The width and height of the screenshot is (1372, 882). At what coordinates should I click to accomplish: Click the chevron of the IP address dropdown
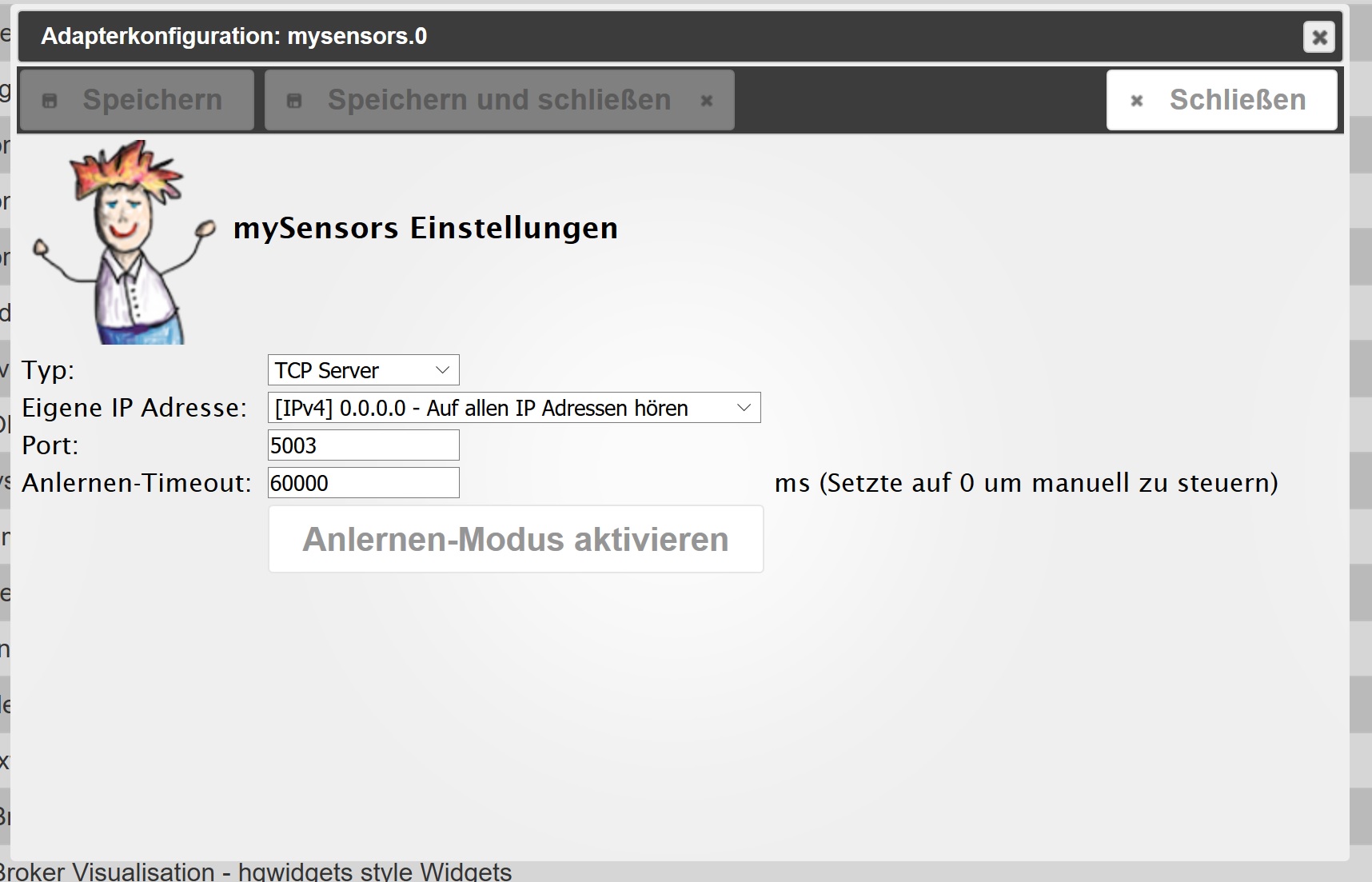pos(744,408)
